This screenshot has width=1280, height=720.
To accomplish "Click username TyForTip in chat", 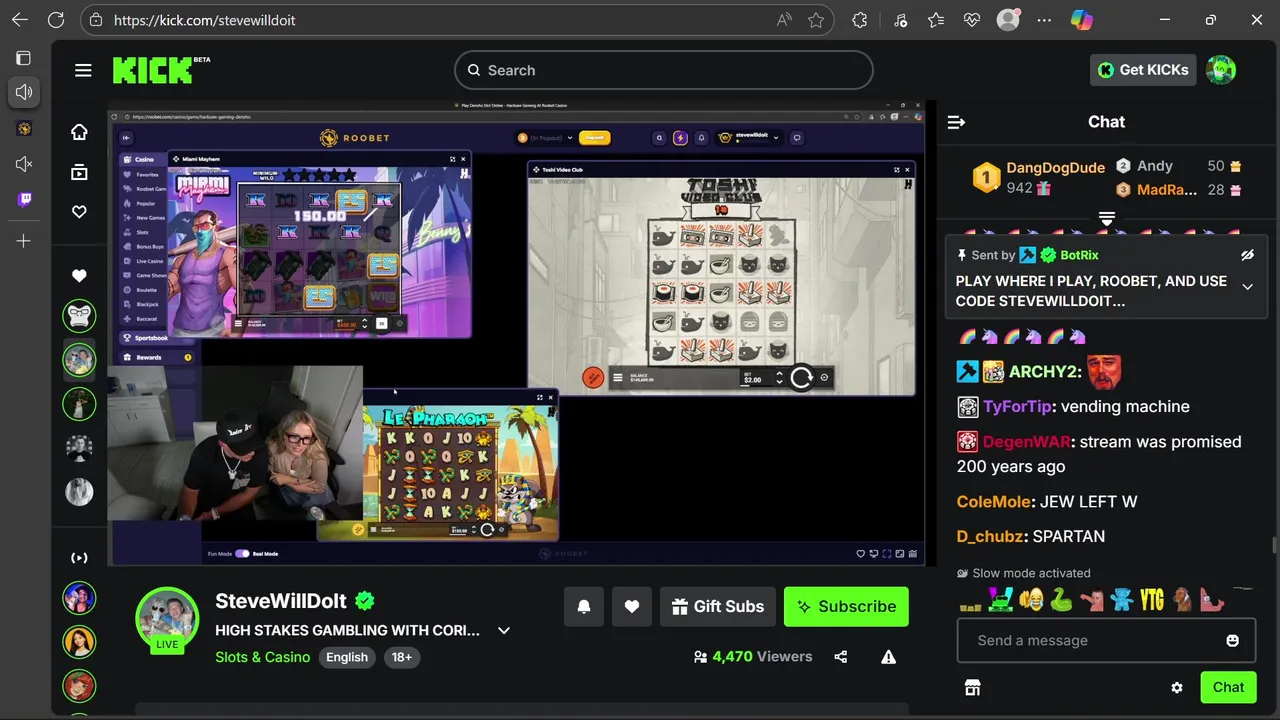I will click(x=1017, y=407).
